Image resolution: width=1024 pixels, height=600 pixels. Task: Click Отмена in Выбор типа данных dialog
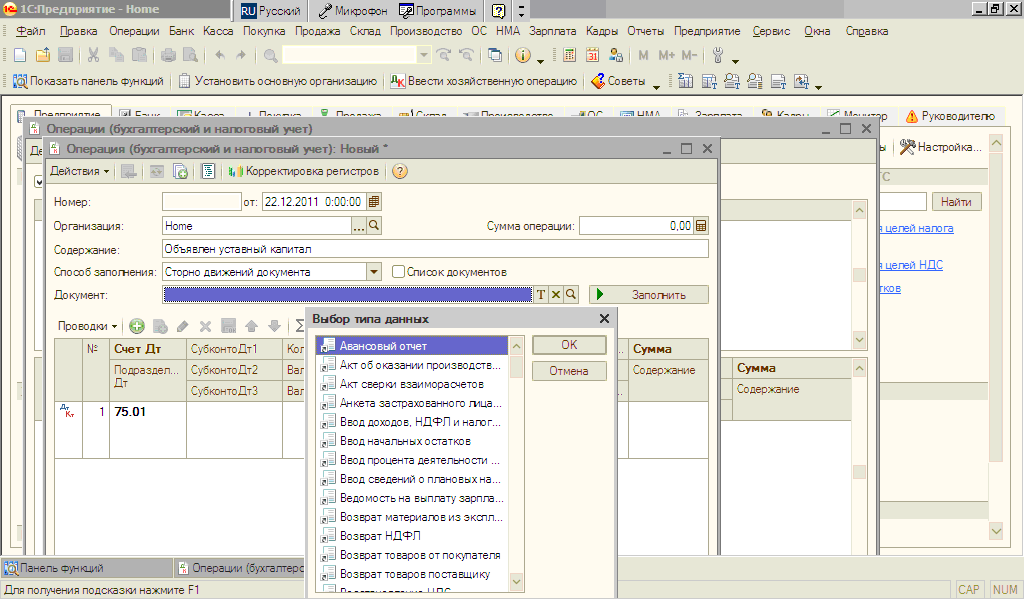tap(569, 371)
